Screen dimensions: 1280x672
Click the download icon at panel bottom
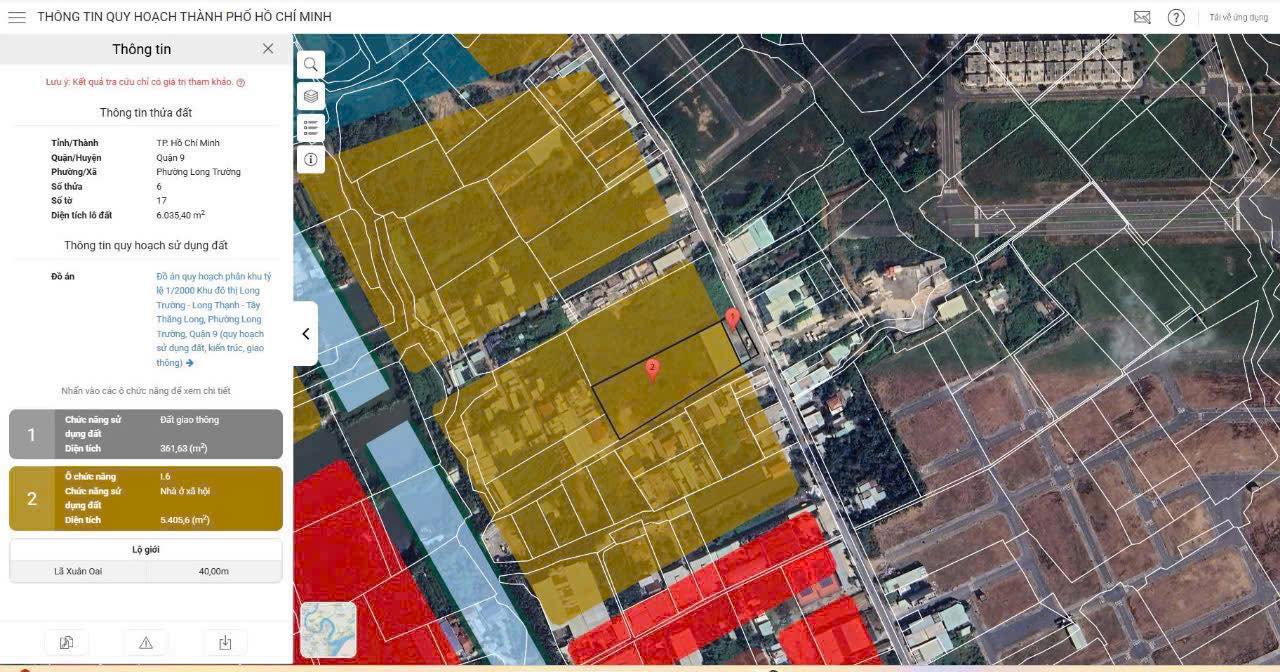point(225,643)
